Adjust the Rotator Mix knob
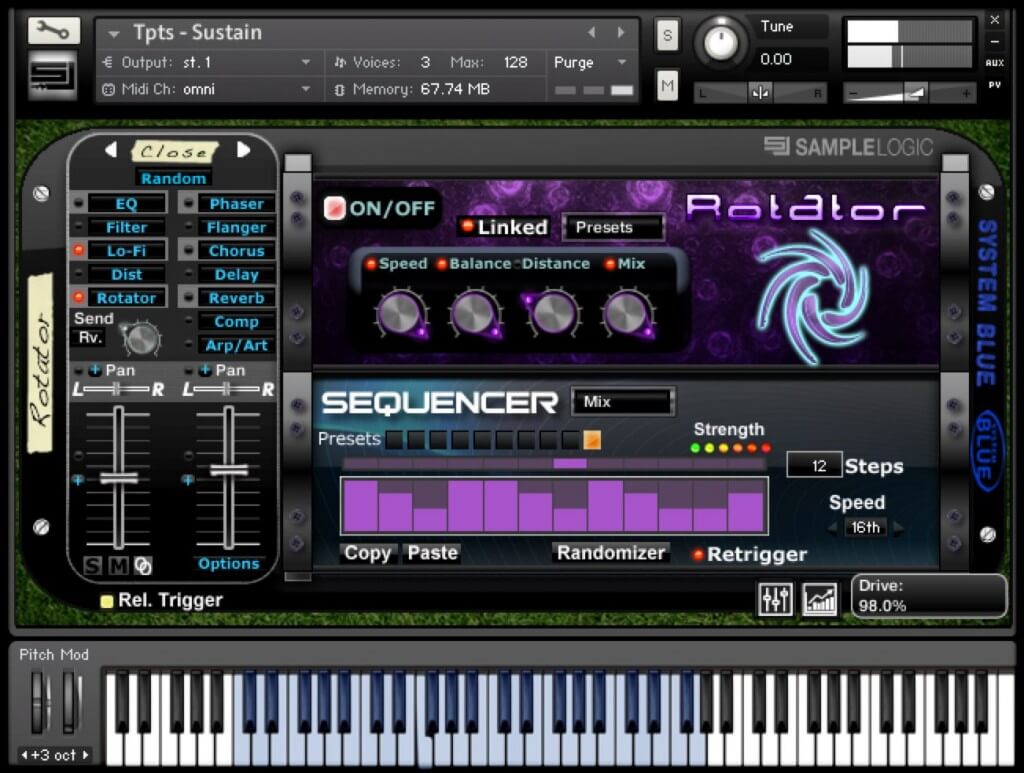Screen dimensions: 1024x773 coord(627,314)
